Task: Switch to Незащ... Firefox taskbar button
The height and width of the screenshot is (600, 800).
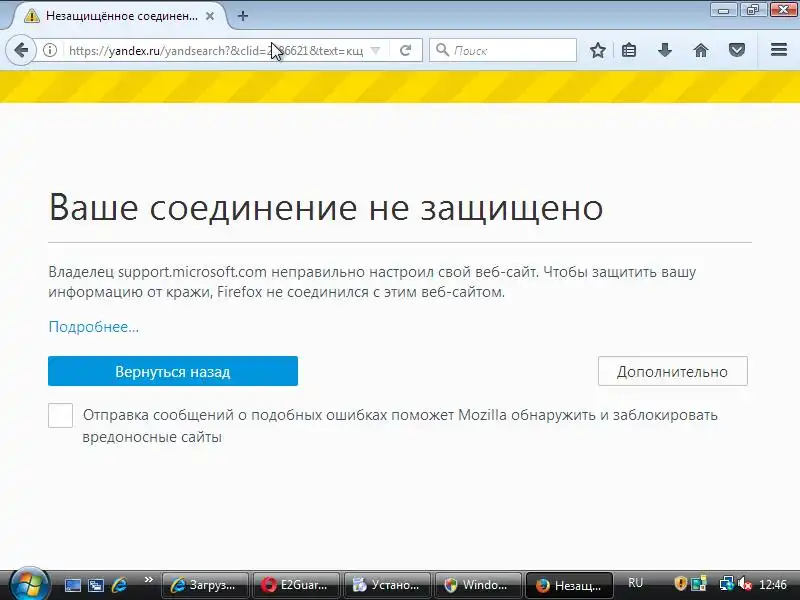Action: [x=569, y=585]
